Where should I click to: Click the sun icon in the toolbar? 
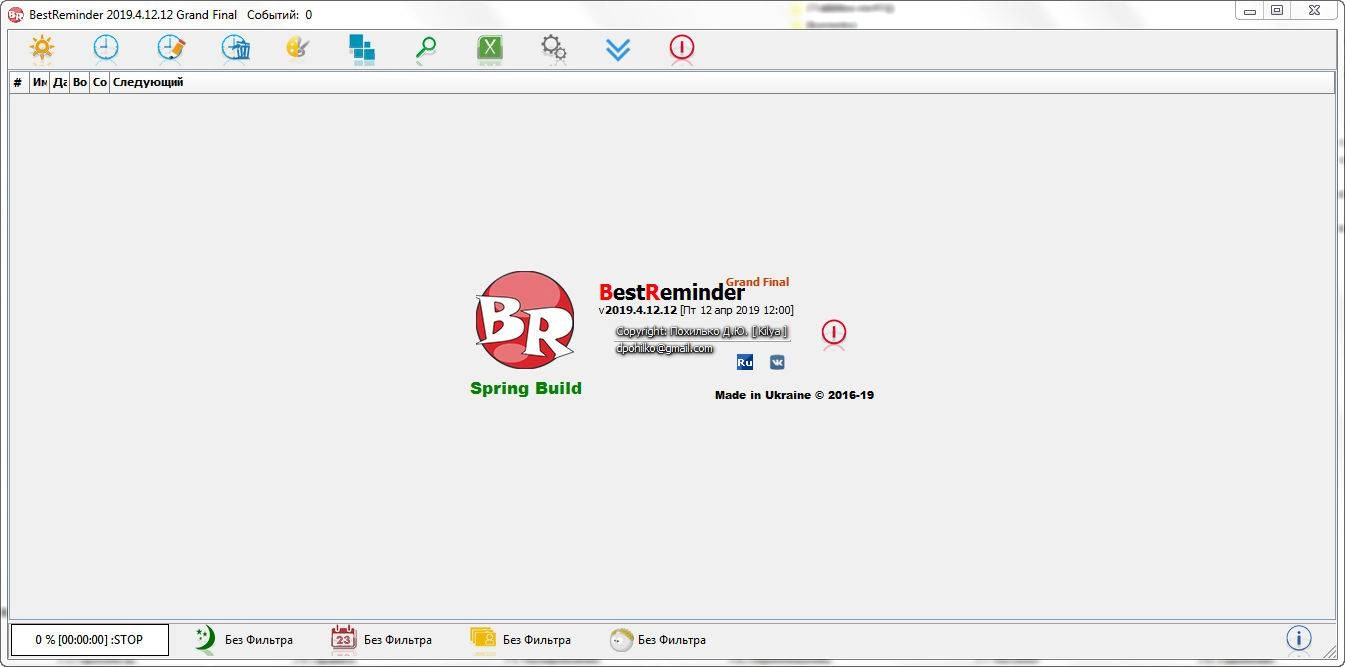[x=42, y=48]
